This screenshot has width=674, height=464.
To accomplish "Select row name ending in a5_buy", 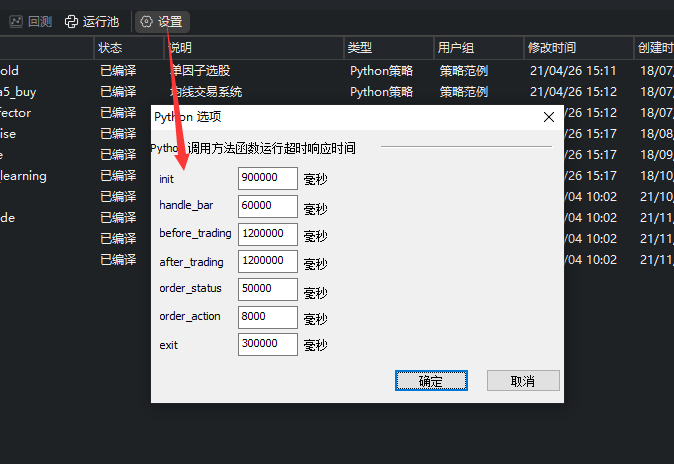I will coord(18,92).
